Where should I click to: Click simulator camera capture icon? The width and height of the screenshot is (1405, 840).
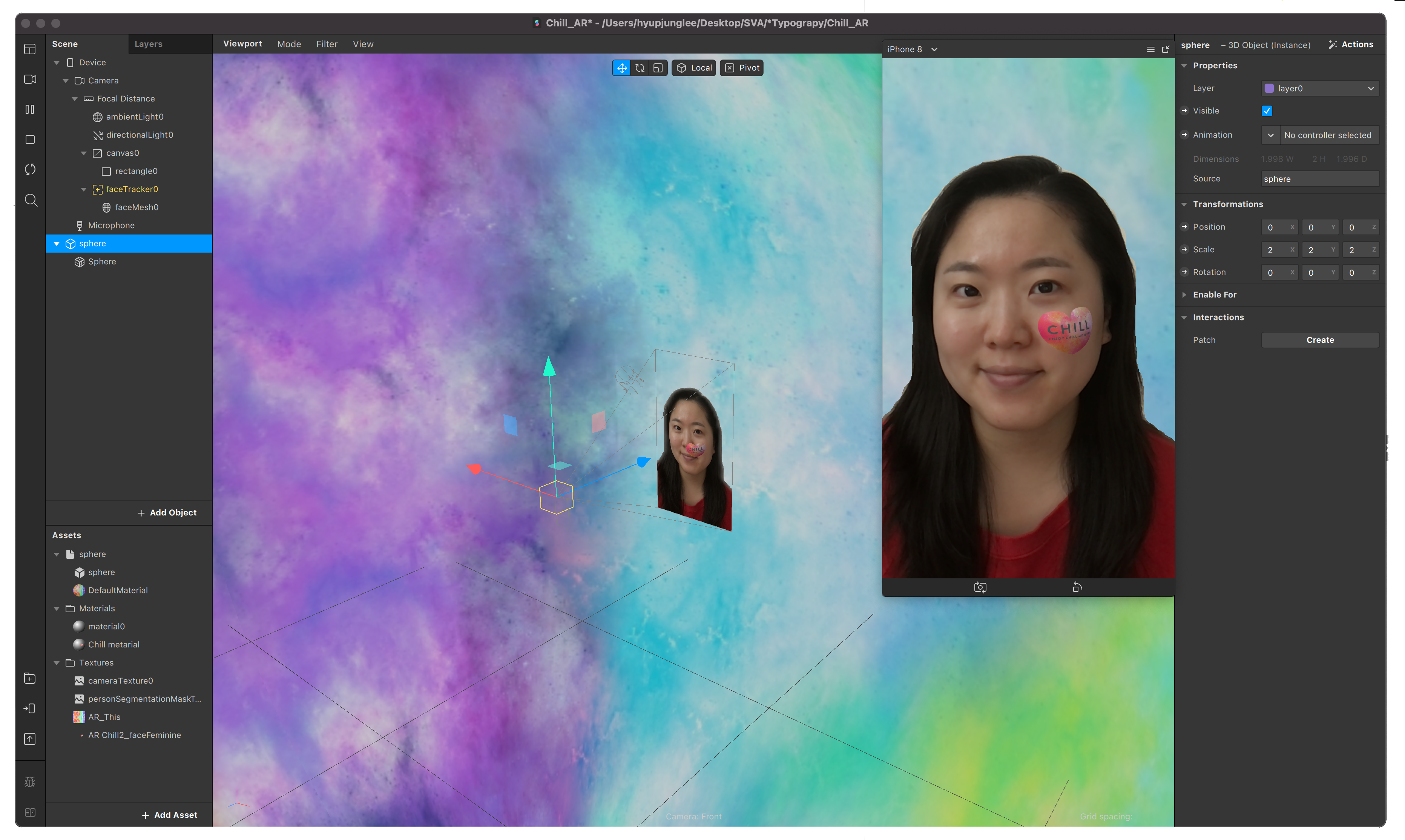click(x=980, y=587)
